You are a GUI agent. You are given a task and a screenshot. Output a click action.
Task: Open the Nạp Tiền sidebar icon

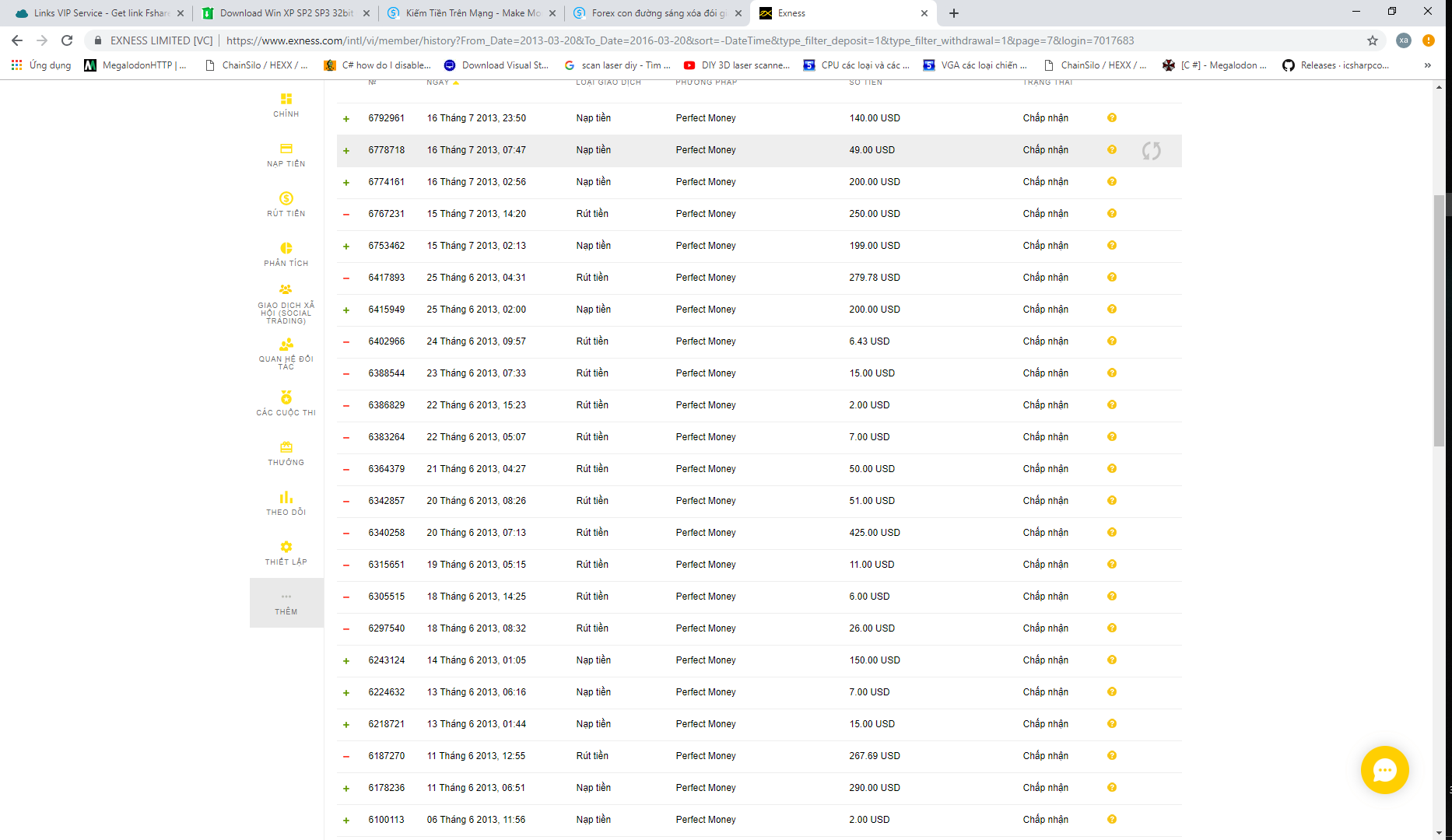(286, 149)
